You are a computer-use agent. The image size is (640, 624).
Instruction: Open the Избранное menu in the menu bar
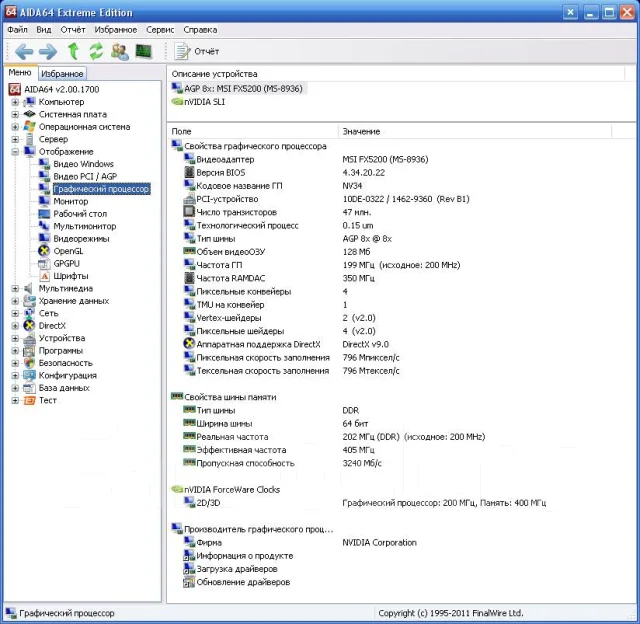tap(116, 30)
